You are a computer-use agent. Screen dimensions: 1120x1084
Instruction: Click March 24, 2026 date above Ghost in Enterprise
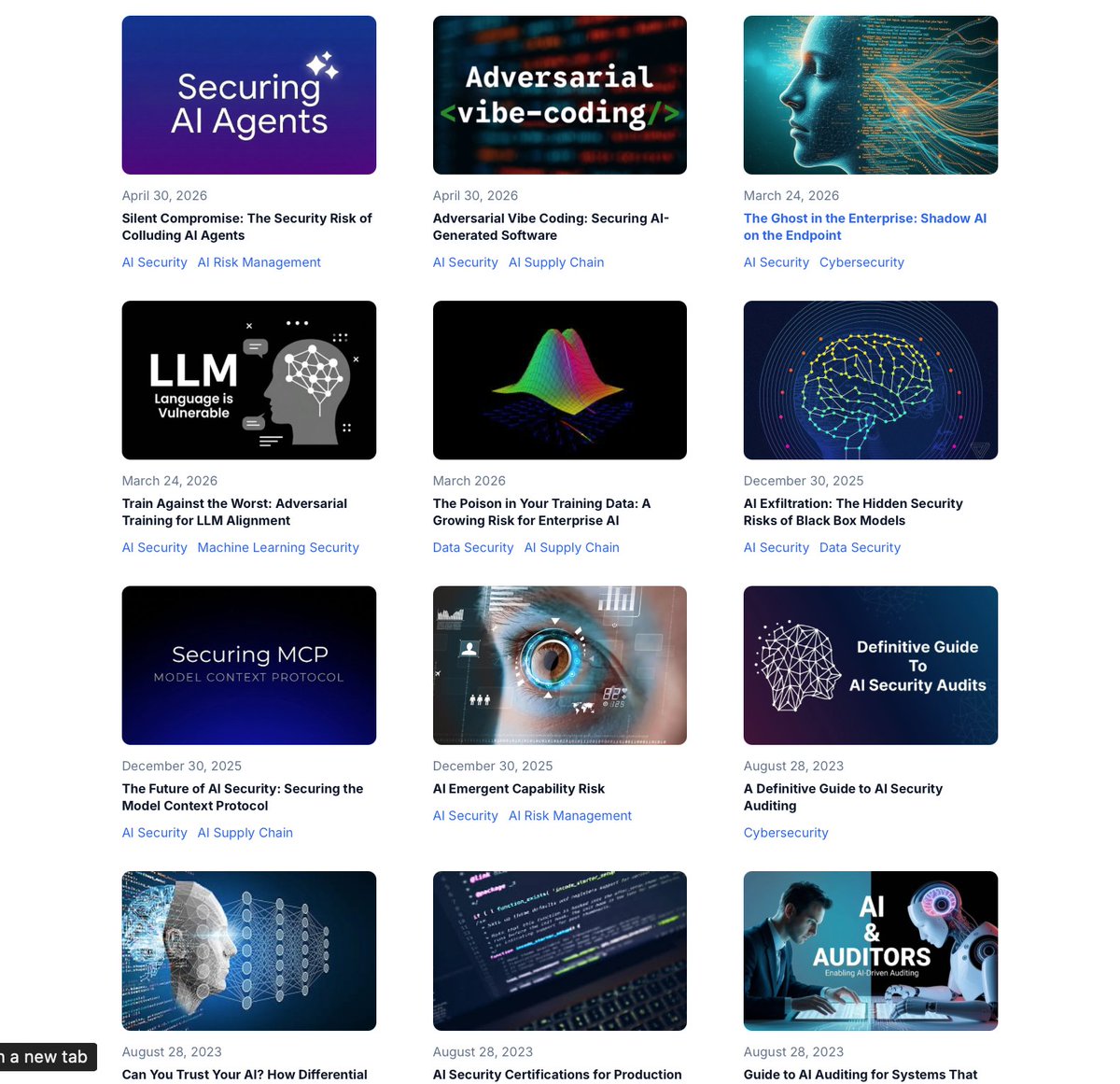click(791, 196)
